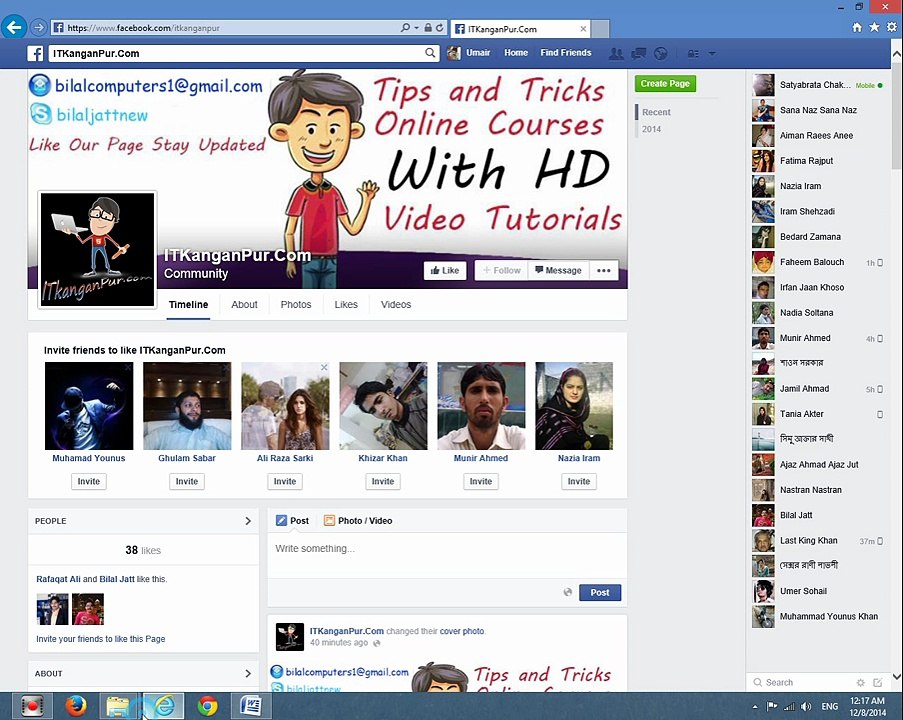
Task: Click the Facebook logo in blue bar
Action: pos(35,54)
